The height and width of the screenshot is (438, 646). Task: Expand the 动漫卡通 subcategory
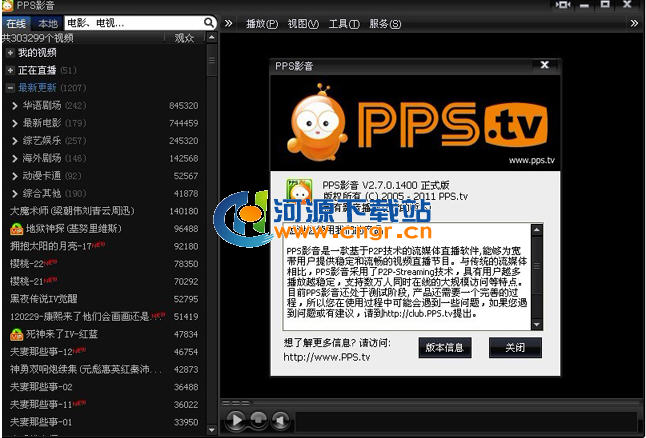coord(15,176)
